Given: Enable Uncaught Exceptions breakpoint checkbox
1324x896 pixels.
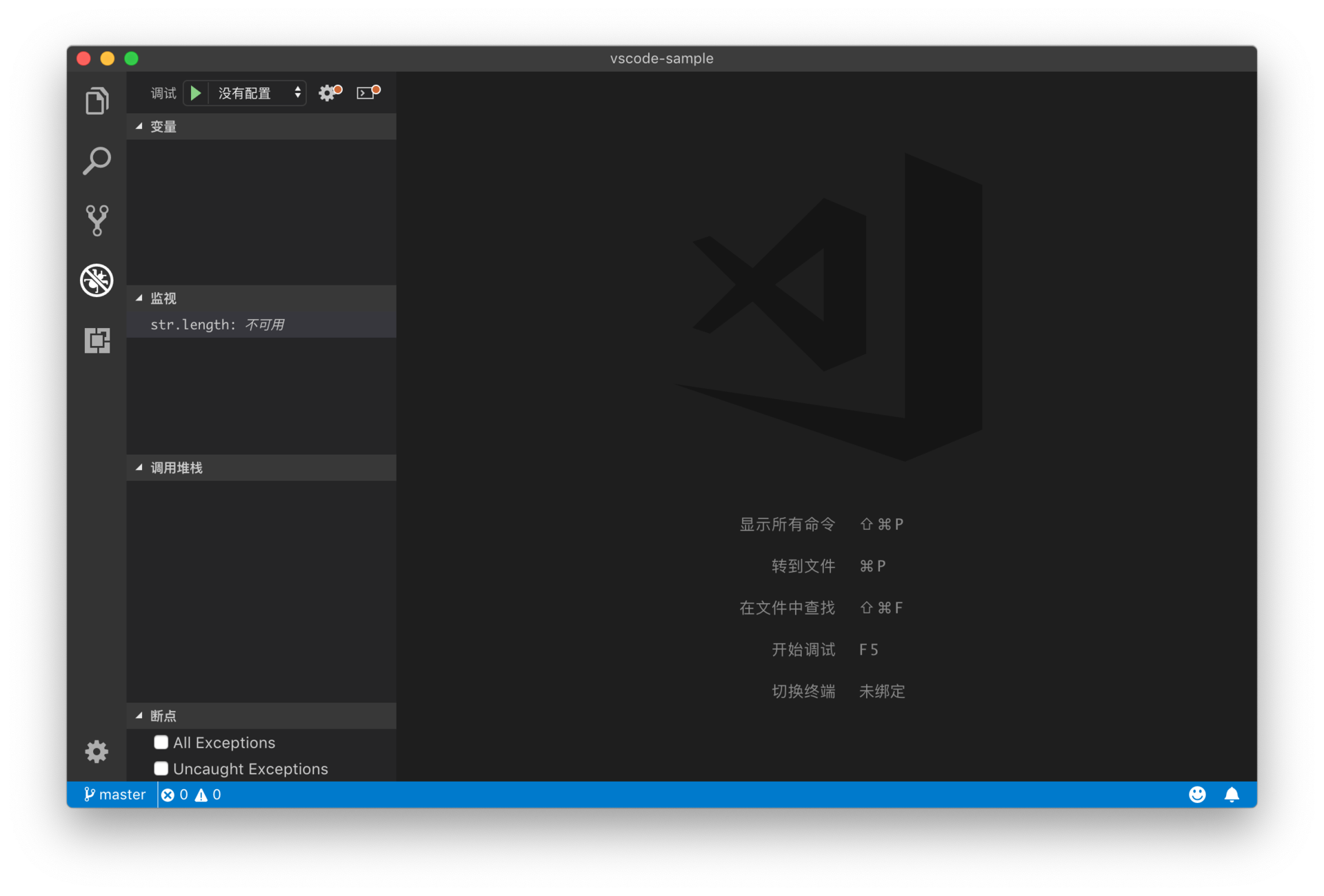Looking at the screenshot, I should tap(161, 768).
